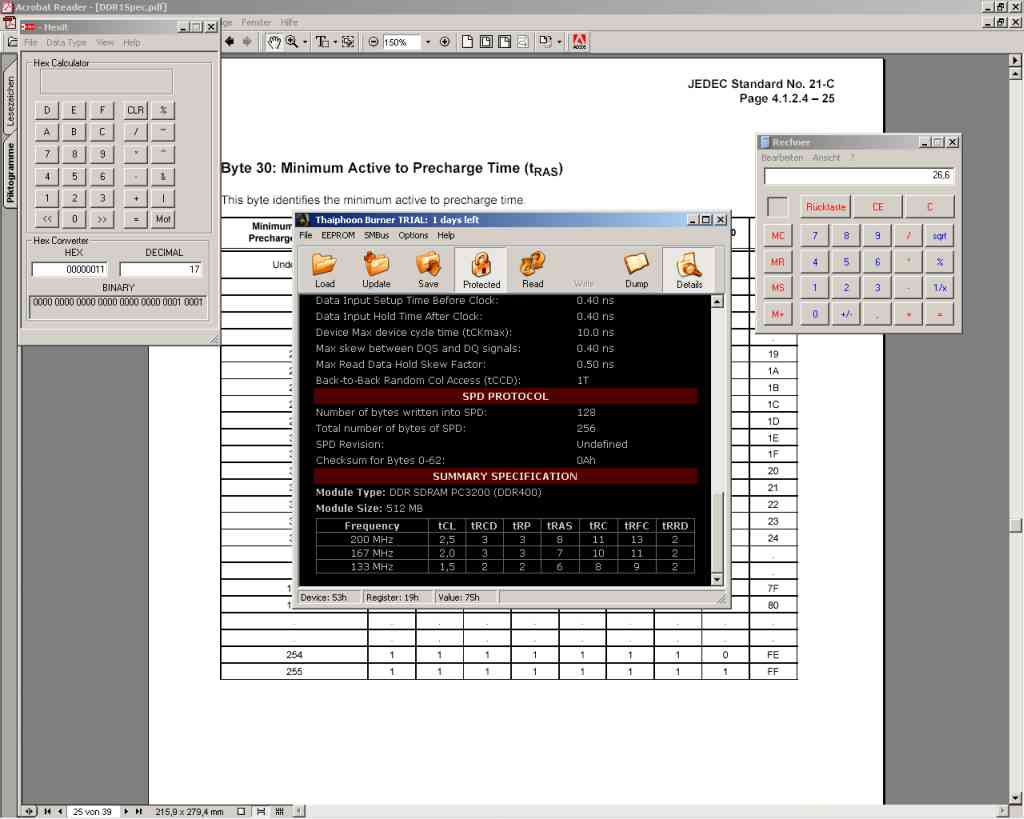Click the Actual Size page icon
Image resolution: width=1024 pixels, height=819 pixels.
[x=468, y=42]
